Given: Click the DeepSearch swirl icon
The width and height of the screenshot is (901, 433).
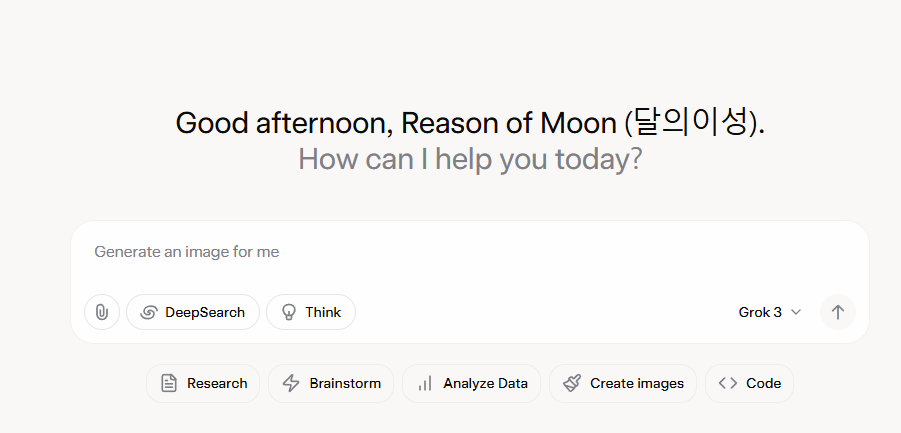Looking at the screenshot, I should tap(149, 312).
